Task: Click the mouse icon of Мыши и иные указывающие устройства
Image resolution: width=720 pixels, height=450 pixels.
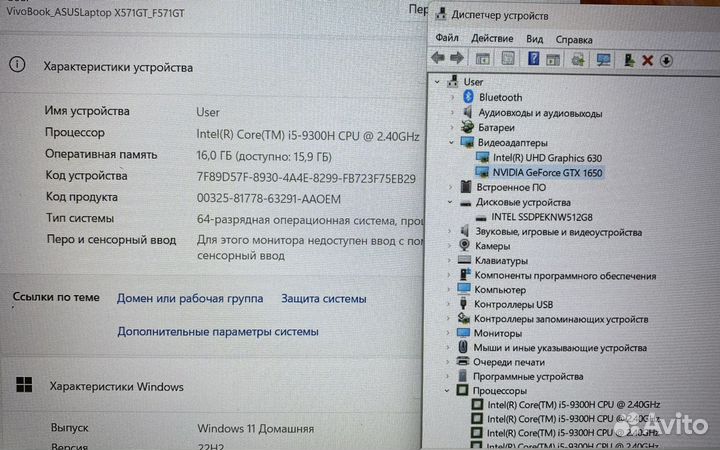Action: point(463,347)
